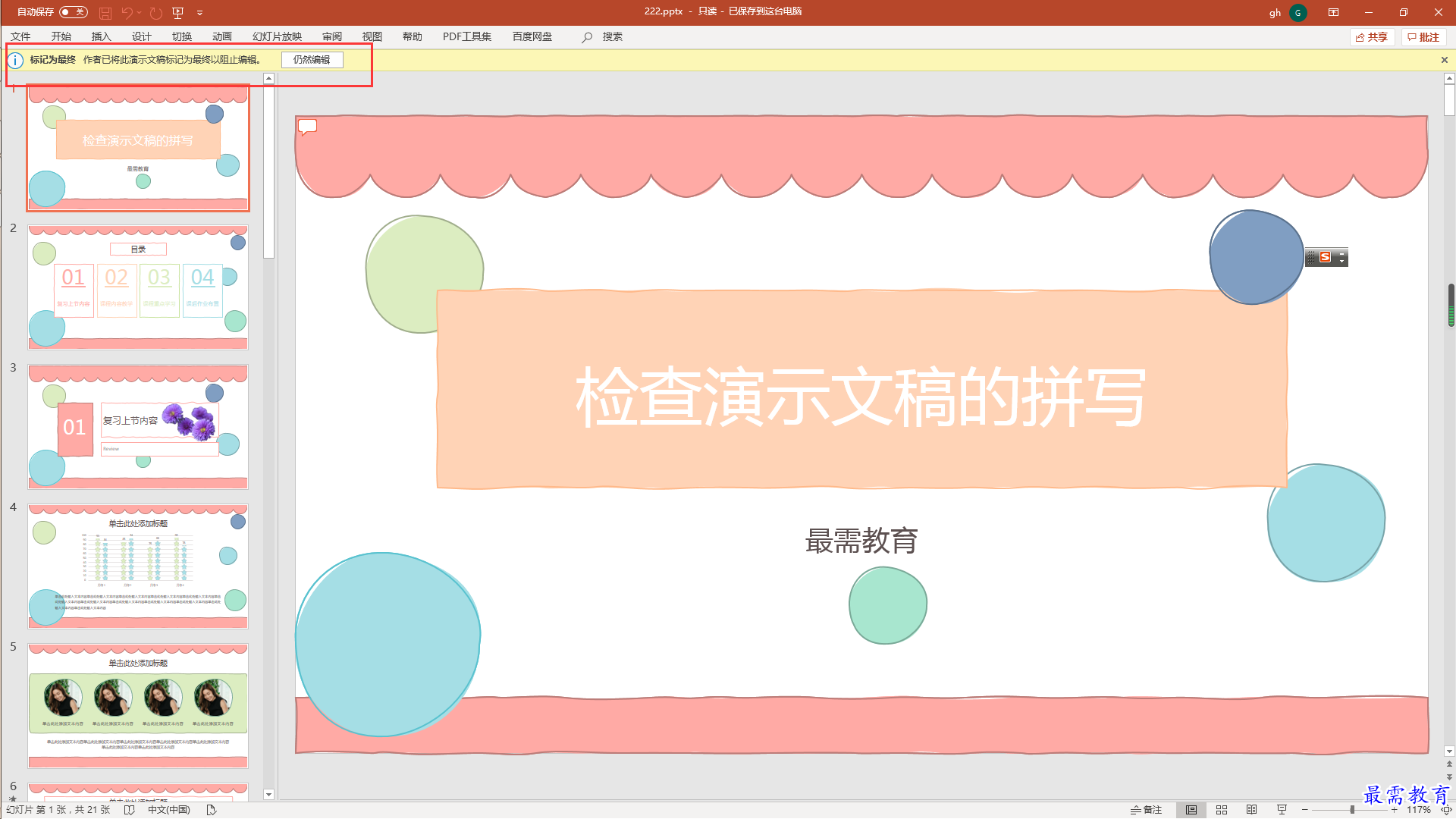
Task: Click the info icon on the 标记为最终 bar
Action: pos(16,60)
